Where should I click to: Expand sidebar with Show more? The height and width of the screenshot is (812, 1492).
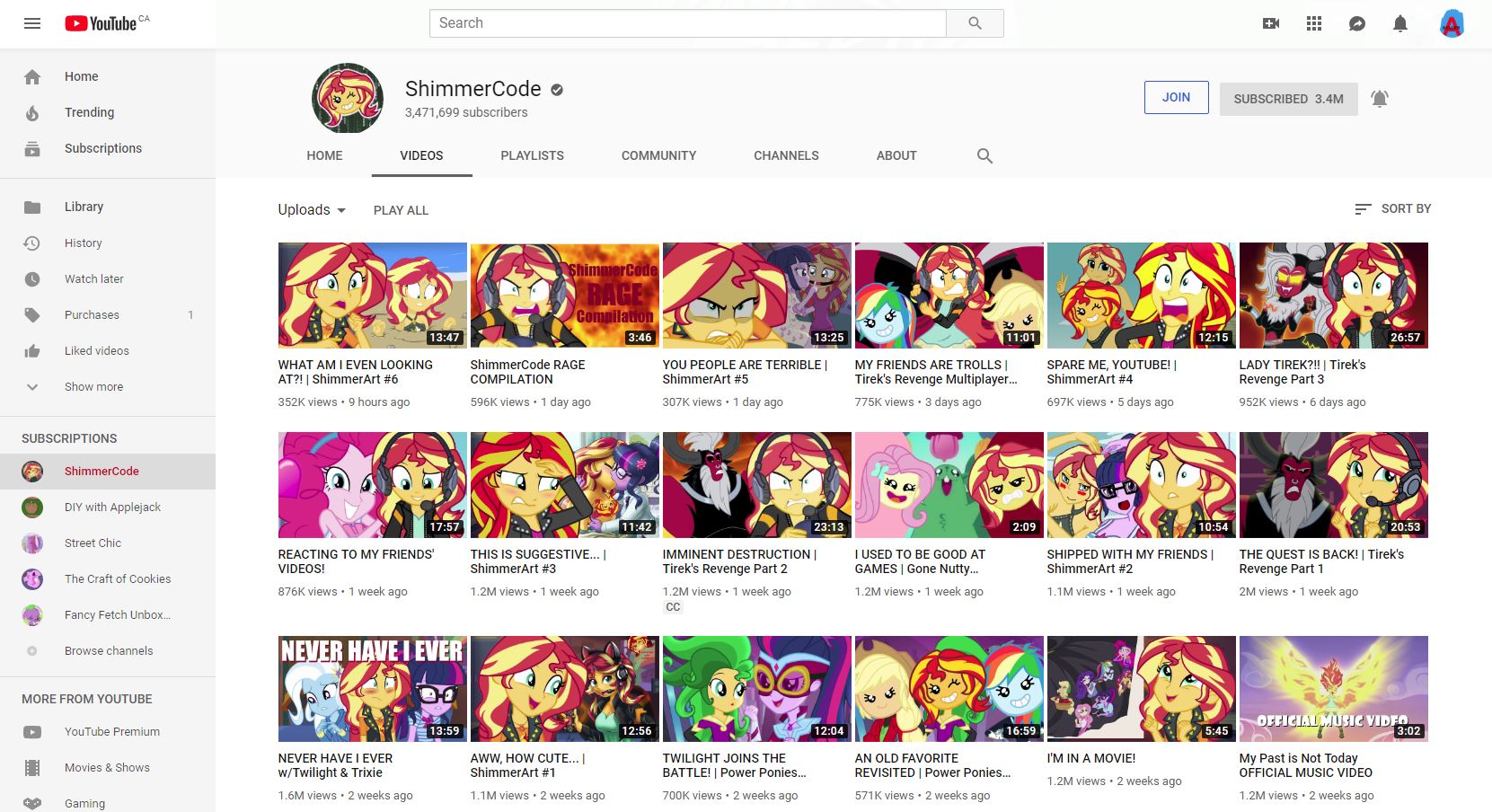[x=108, y=387]
